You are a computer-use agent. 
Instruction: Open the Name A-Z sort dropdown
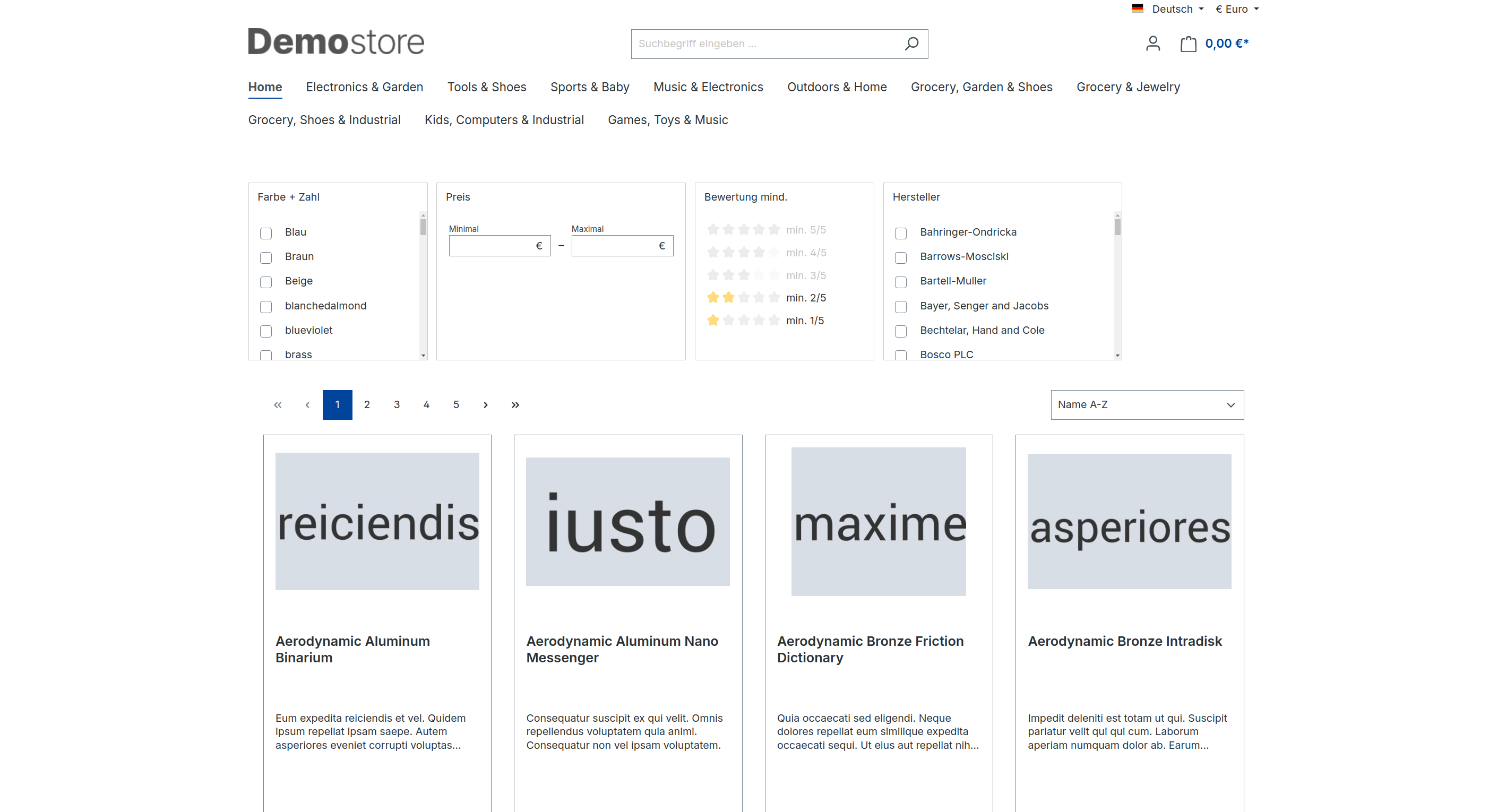tap(1147, 404)
